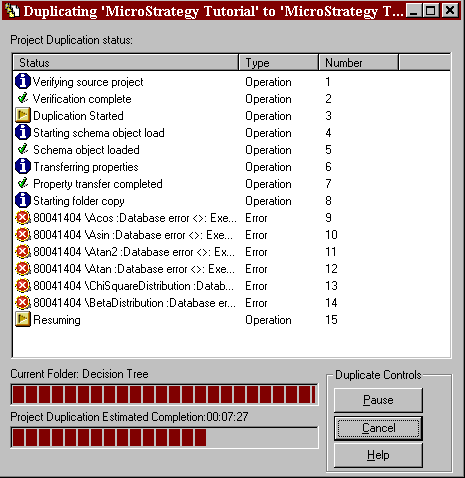Click 'Current Folder: Decision Tree' label
The height and width of the screenshot is (478, 465).
click(x=79, y=374)
